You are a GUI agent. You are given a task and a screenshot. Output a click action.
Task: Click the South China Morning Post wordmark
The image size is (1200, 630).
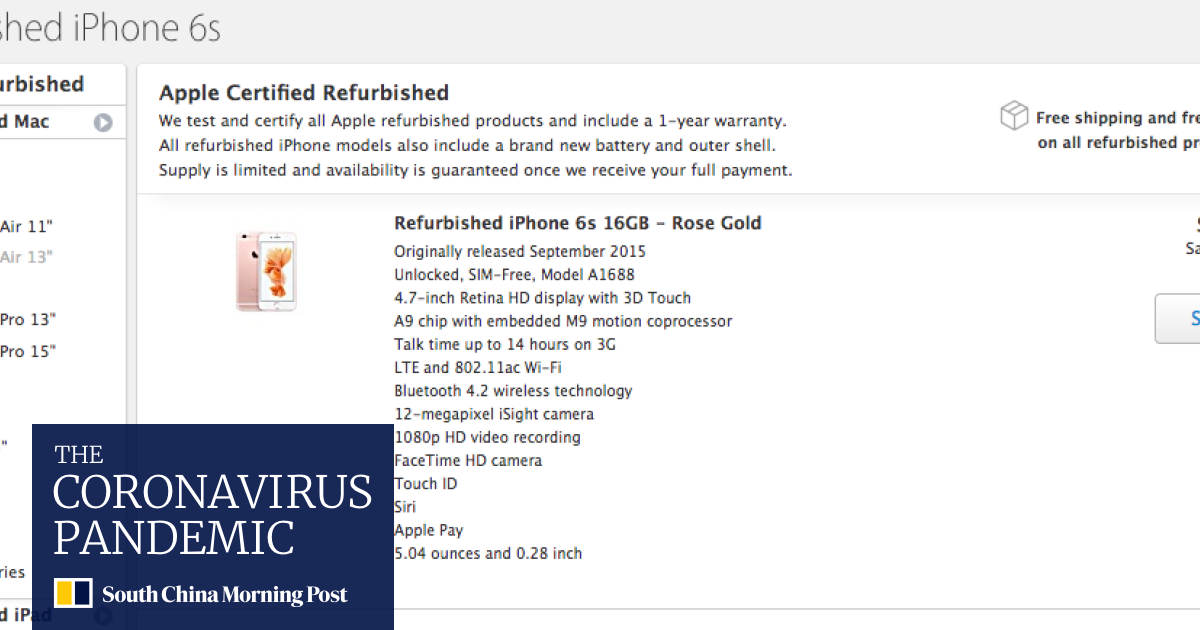click(x=225, y=594)
